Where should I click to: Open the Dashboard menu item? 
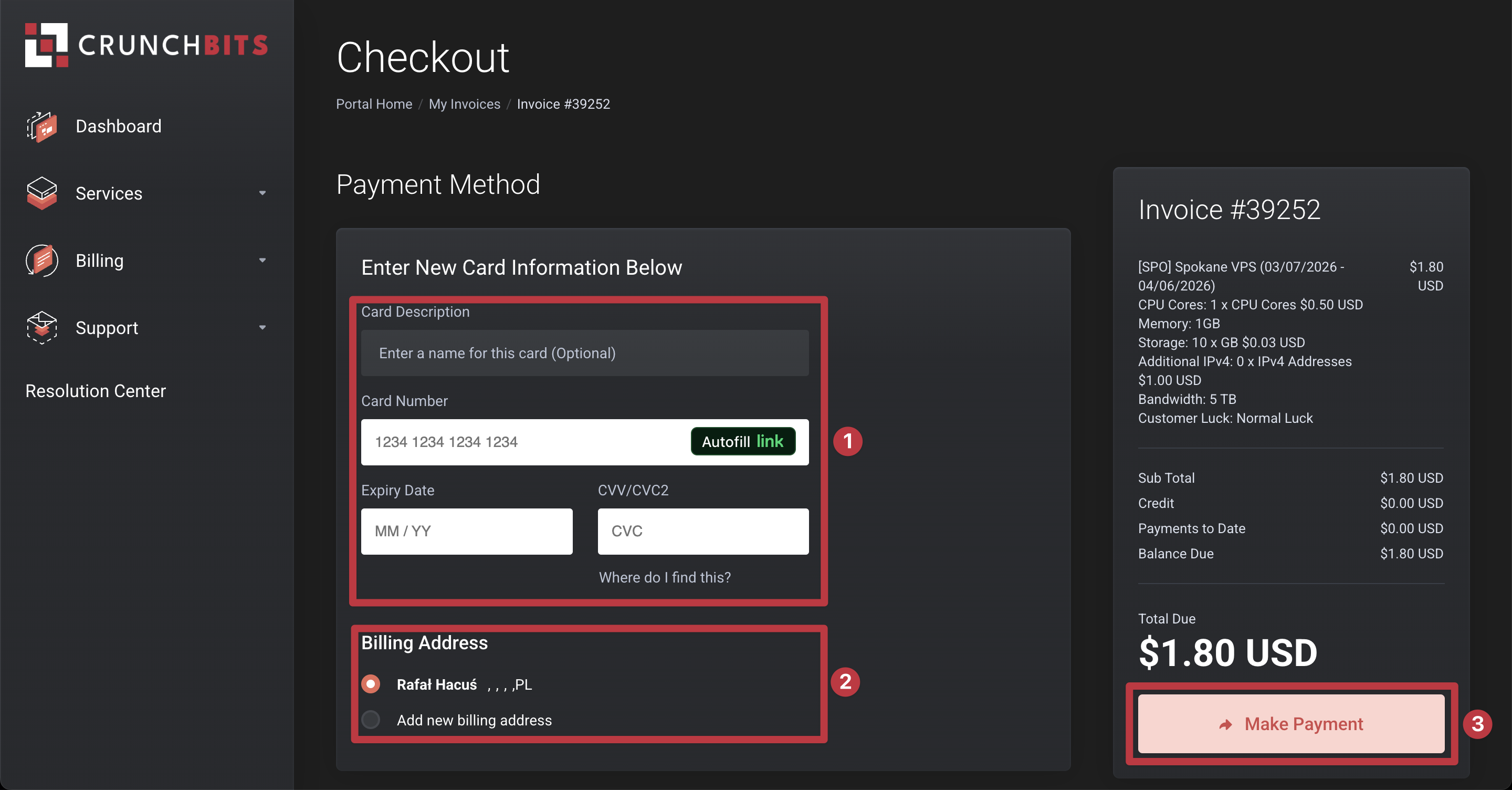tap(118, 126)
